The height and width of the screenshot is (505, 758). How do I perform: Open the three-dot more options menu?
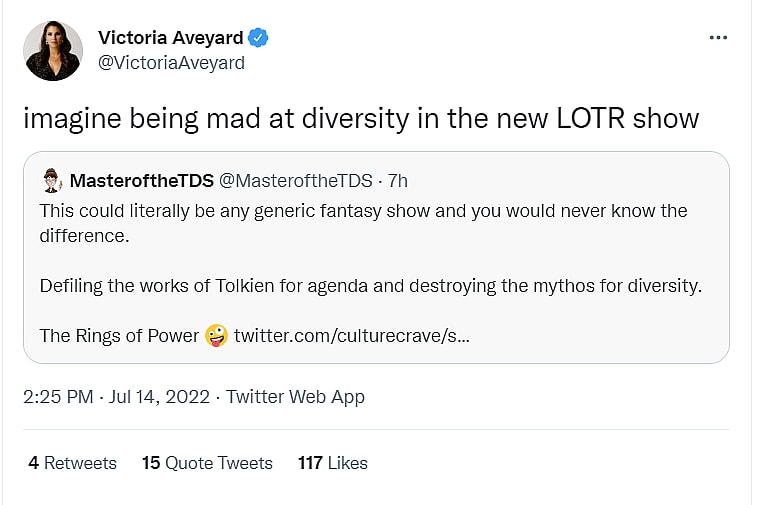[x=718, y=38]
